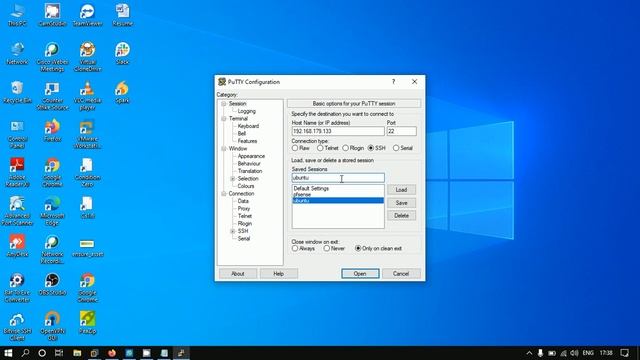Set close window on exit to Always

(295, 248)
